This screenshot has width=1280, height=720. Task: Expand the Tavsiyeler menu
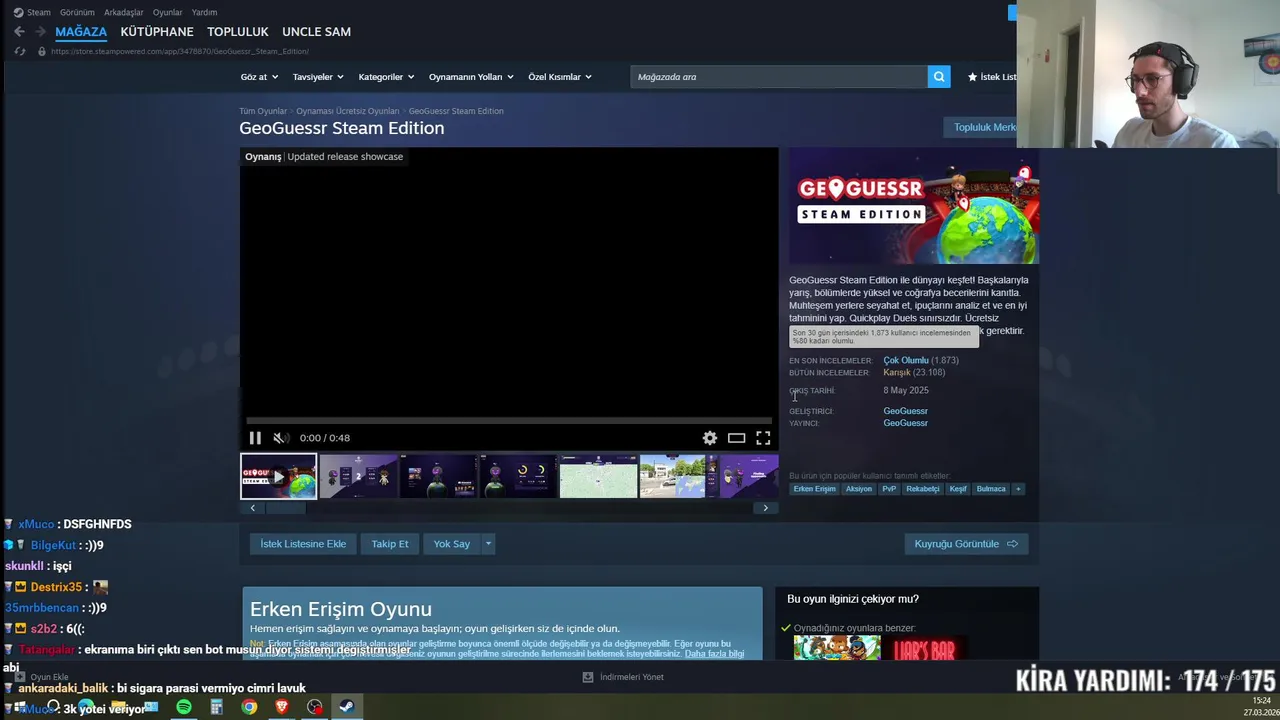[318, 77]
